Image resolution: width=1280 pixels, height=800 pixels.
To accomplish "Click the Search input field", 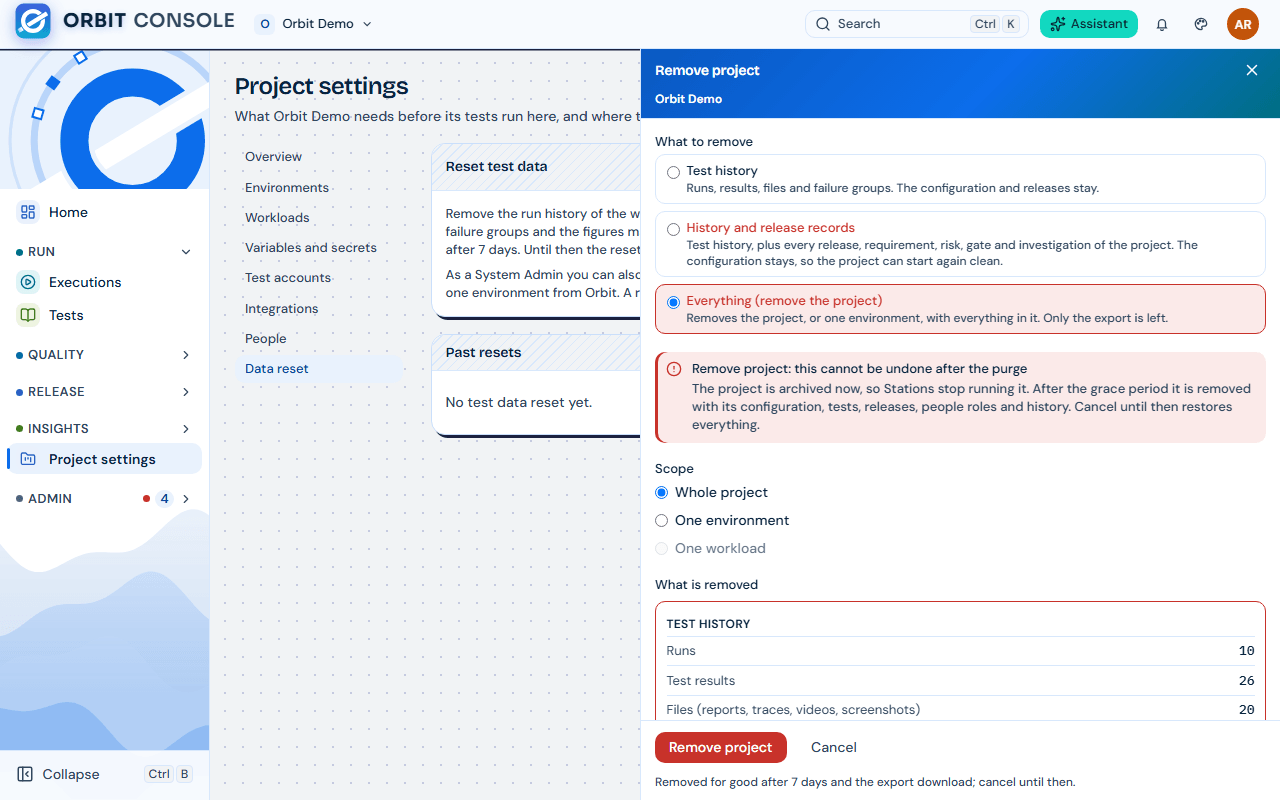I will point(917,24).
